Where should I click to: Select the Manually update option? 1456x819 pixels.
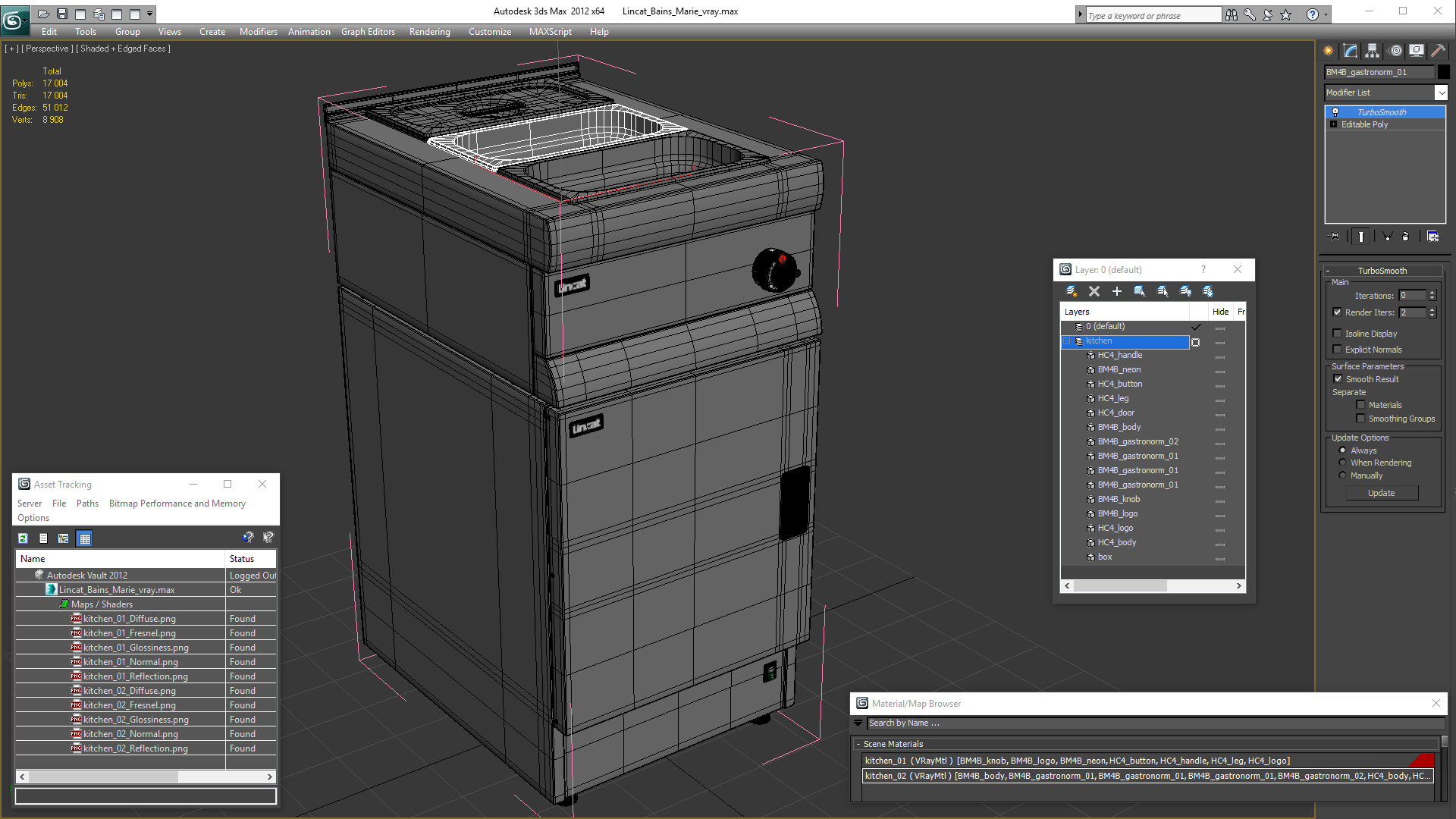click(1342, 475)
